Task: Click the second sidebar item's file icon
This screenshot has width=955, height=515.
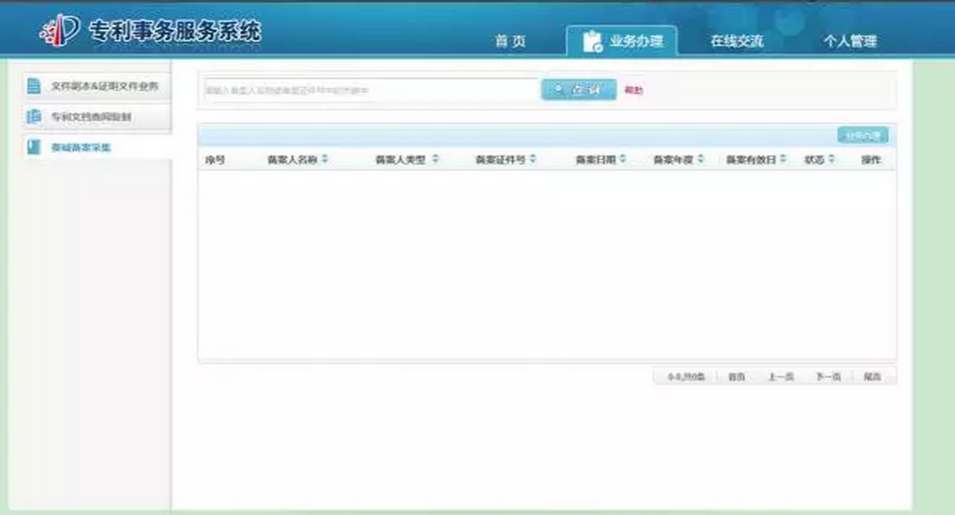Action: click(x=34, y=117)
